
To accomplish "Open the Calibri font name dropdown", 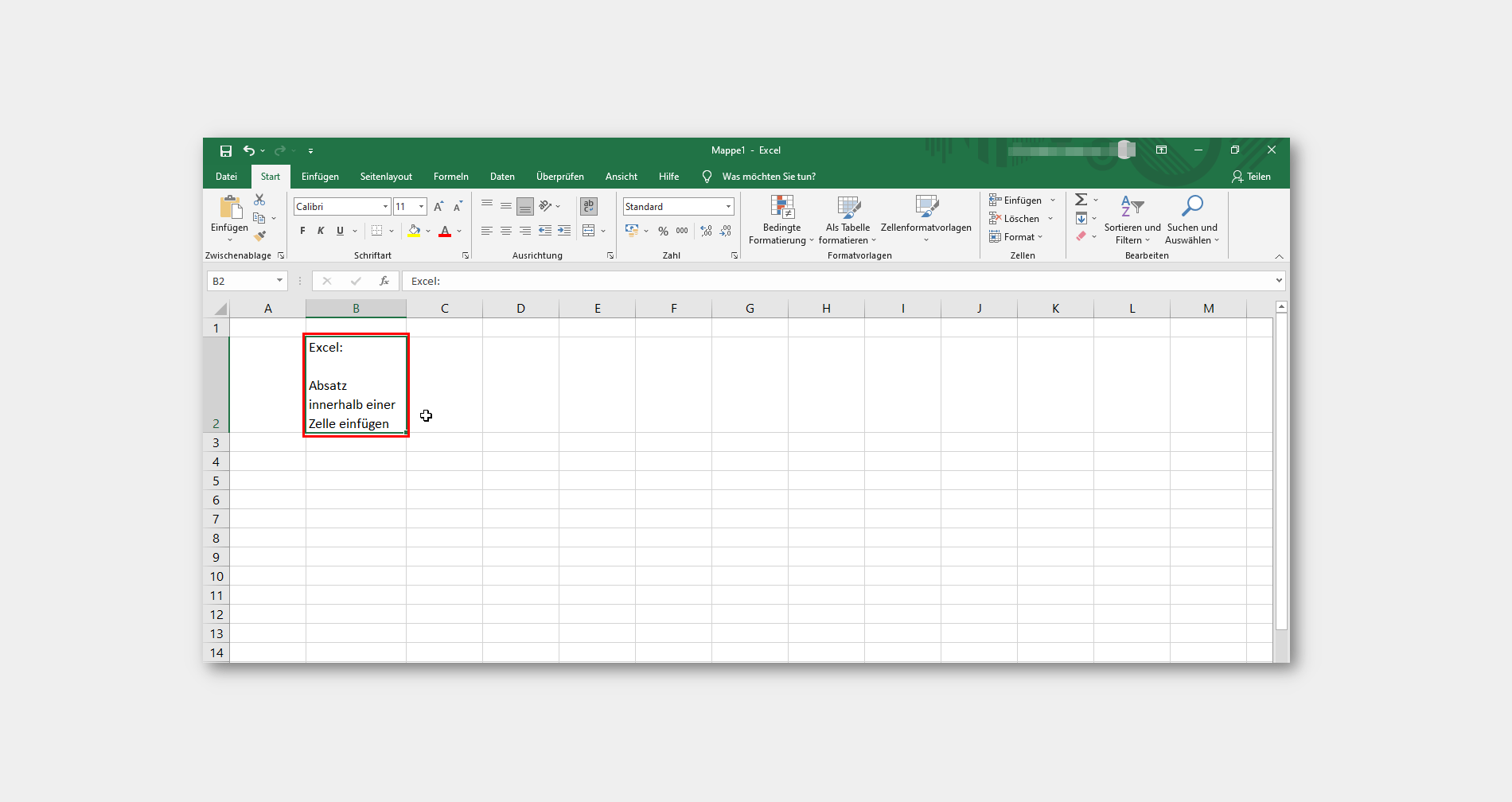I will point(386,207).
